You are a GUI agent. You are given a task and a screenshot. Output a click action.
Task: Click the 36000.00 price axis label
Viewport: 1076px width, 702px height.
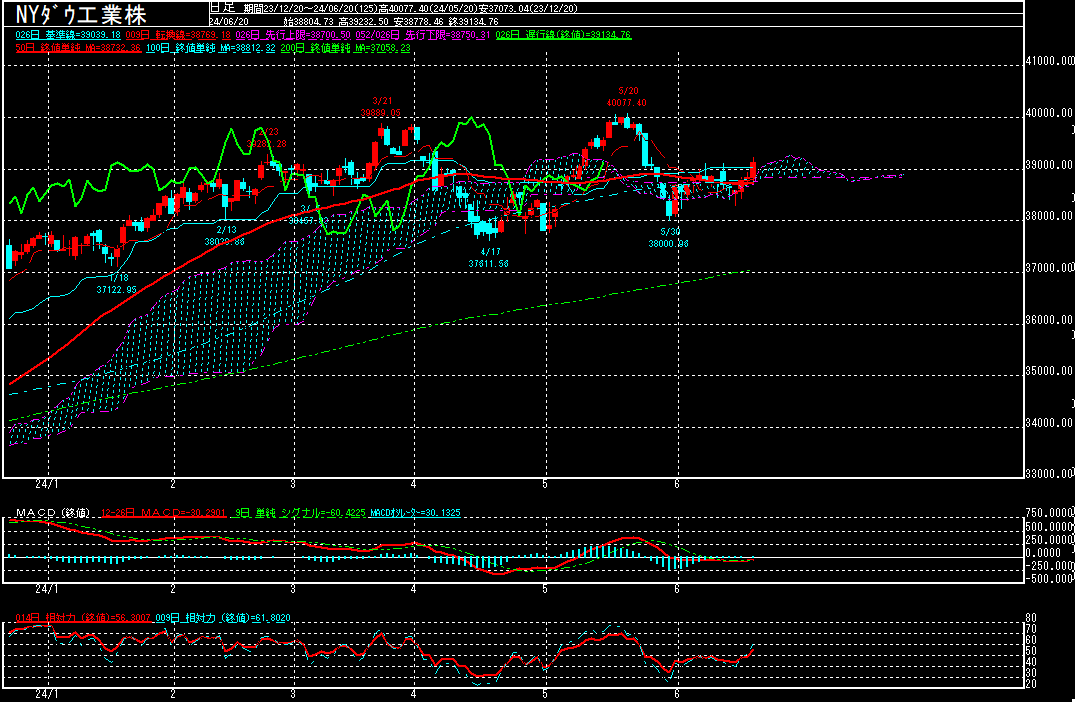click(1049, 320)
